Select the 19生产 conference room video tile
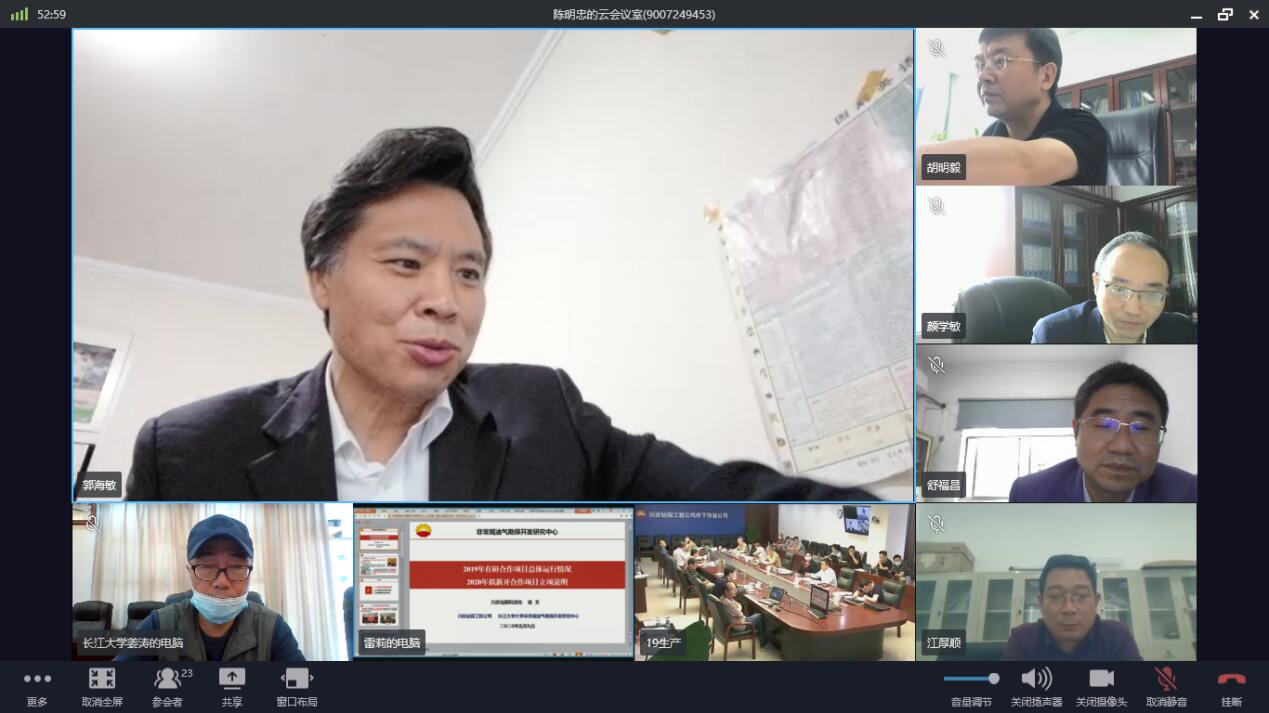Image resolution: width=1269 pixels, height=713 pixels. pos(774,580)
